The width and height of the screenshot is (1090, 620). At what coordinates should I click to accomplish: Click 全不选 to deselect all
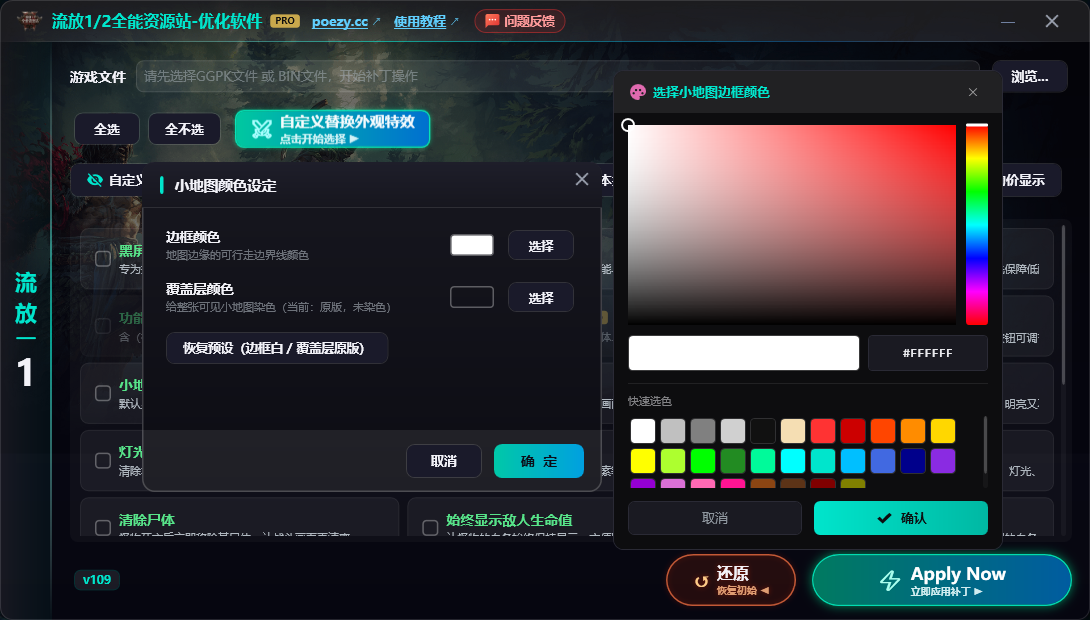click(184, 129)
